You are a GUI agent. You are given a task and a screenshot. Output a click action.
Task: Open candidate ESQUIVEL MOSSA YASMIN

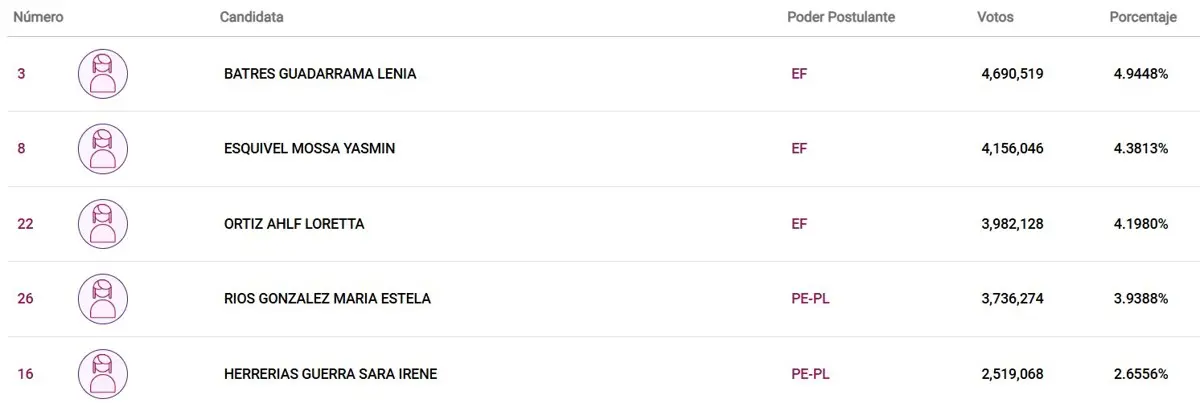pos(309,149)
